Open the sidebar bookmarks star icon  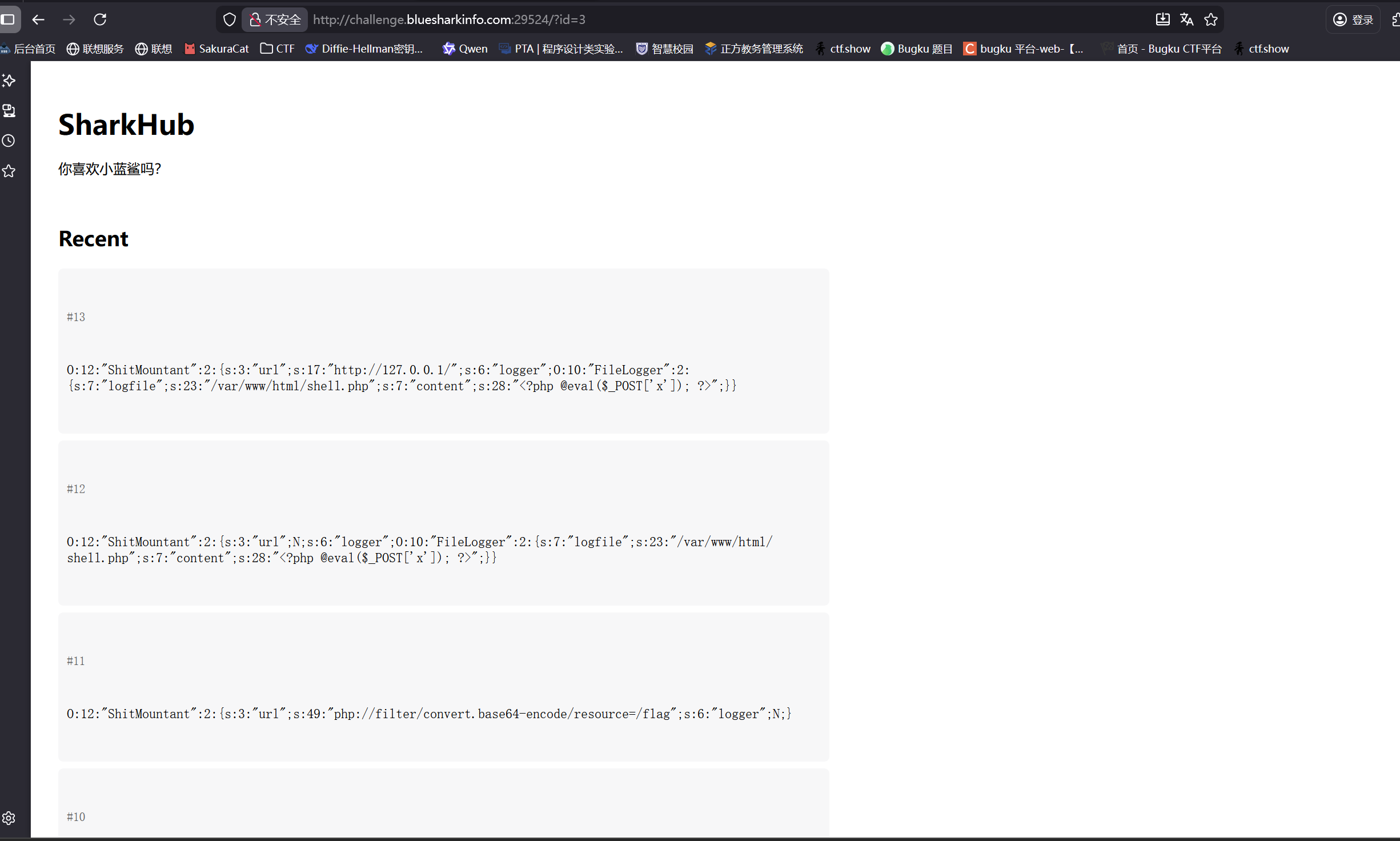(9, 171)
